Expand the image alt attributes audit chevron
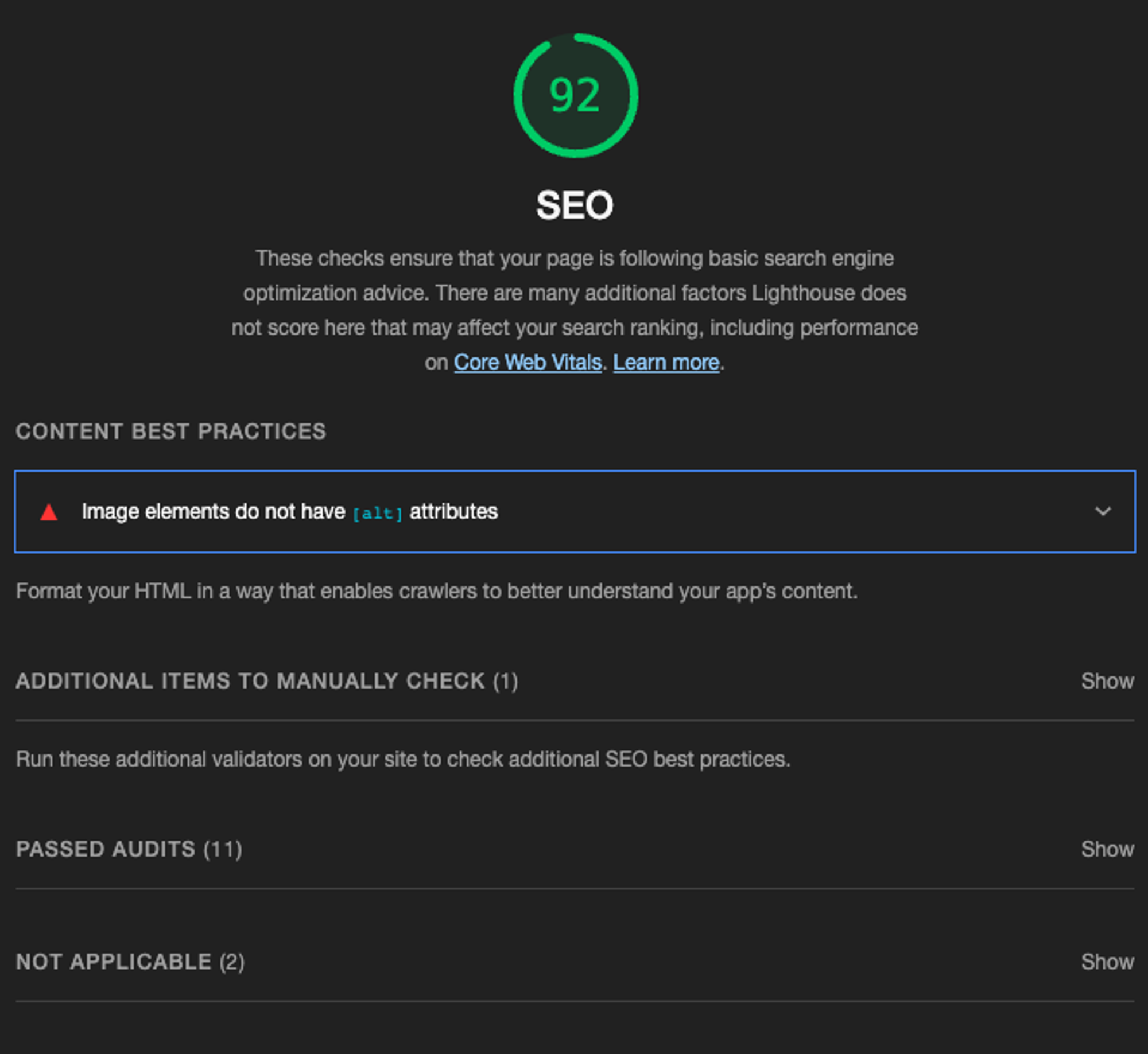Image resolution: width=1148 pixels, height=1054 pixels. click(x=1103, y=511)
